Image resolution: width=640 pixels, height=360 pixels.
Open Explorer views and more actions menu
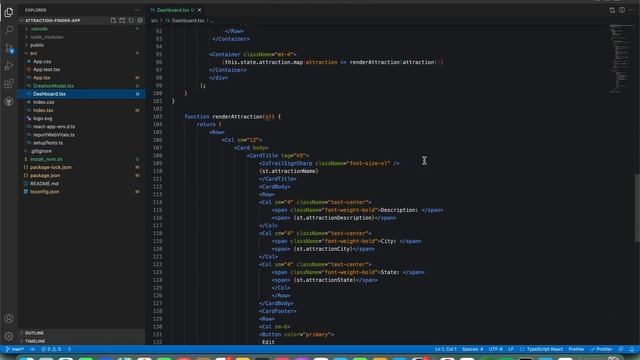pyautogui.click(x=136, y=10)
